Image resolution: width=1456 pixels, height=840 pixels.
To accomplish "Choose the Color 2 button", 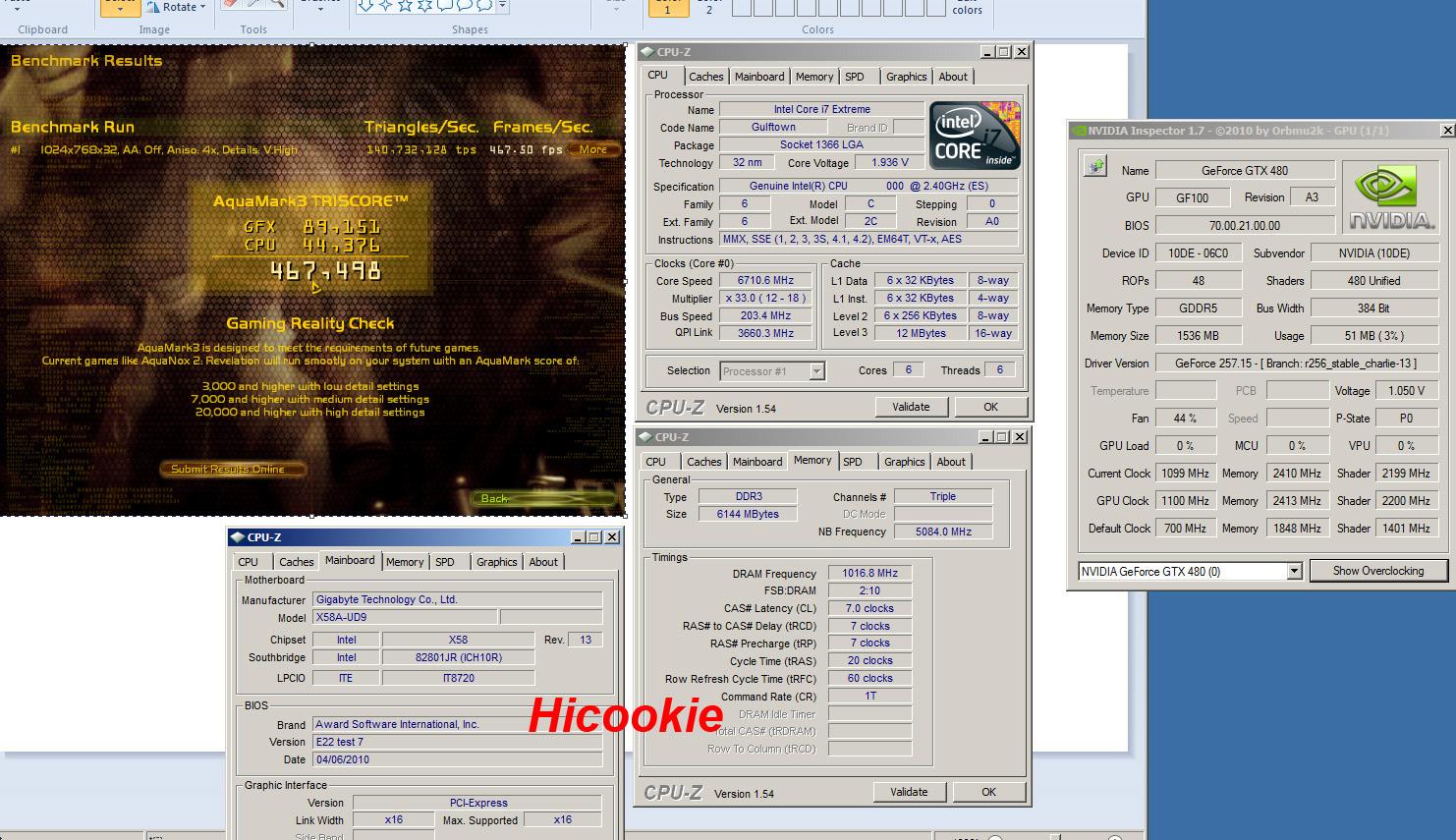I will point(709,8).
